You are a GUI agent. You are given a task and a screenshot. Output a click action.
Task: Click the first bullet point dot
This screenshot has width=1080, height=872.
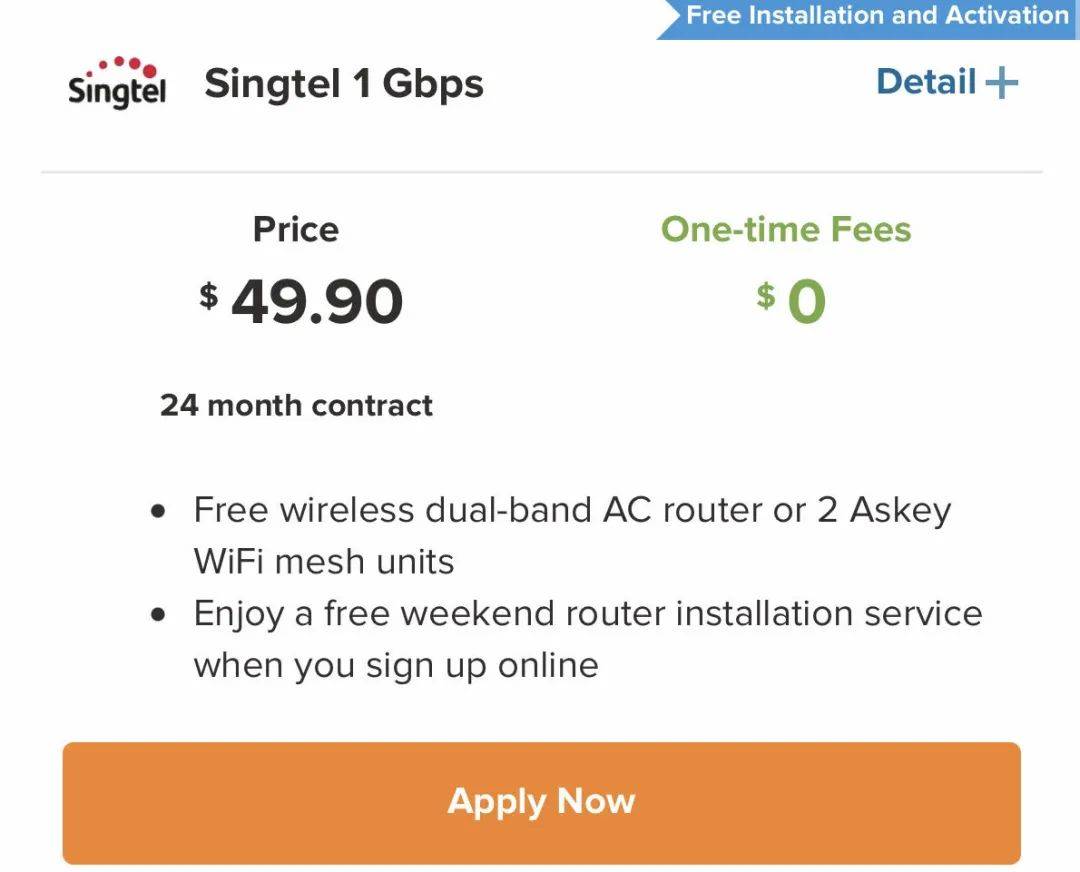point(158,511)
